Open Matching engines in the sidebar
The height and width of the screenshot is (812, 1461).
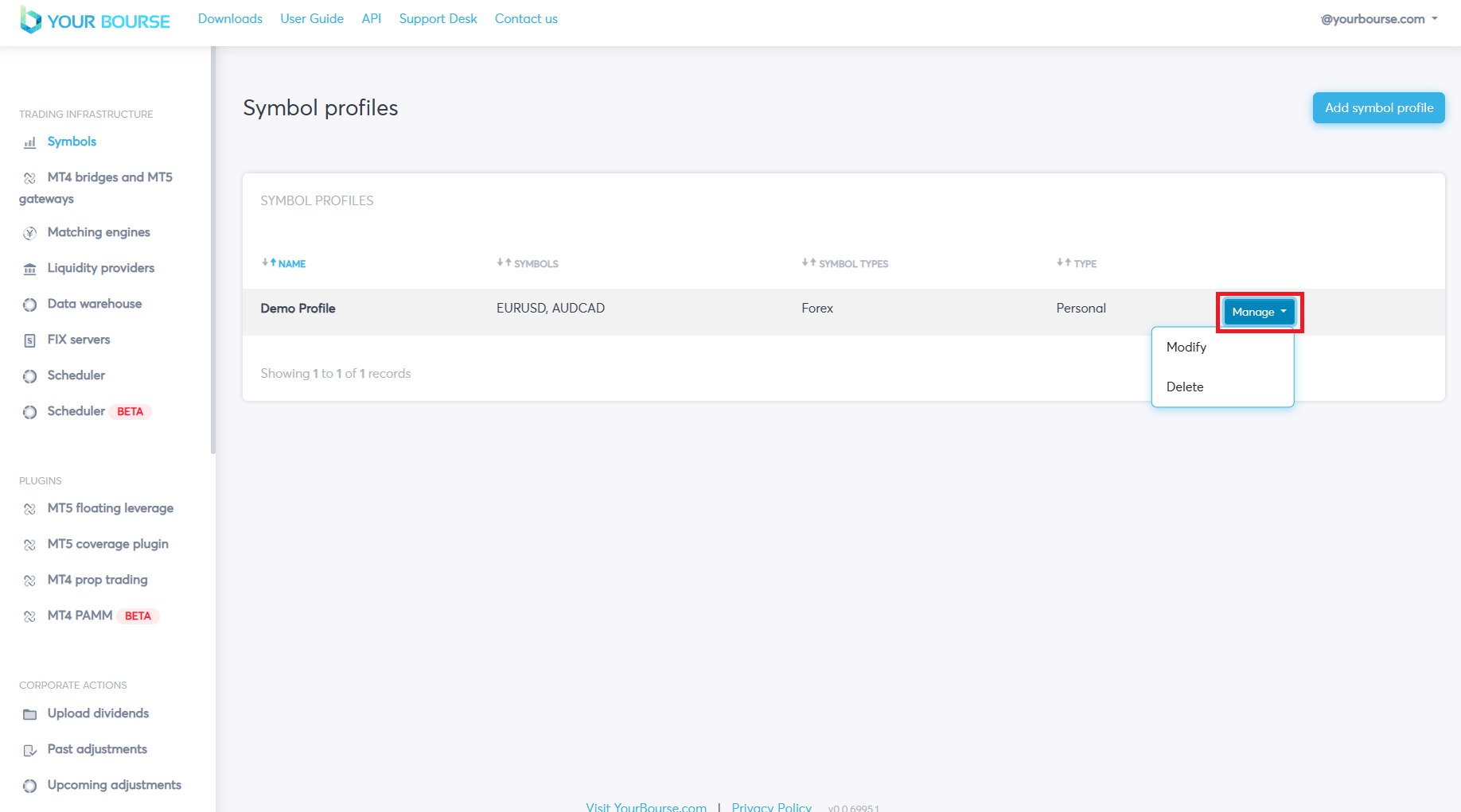point(99,232)
